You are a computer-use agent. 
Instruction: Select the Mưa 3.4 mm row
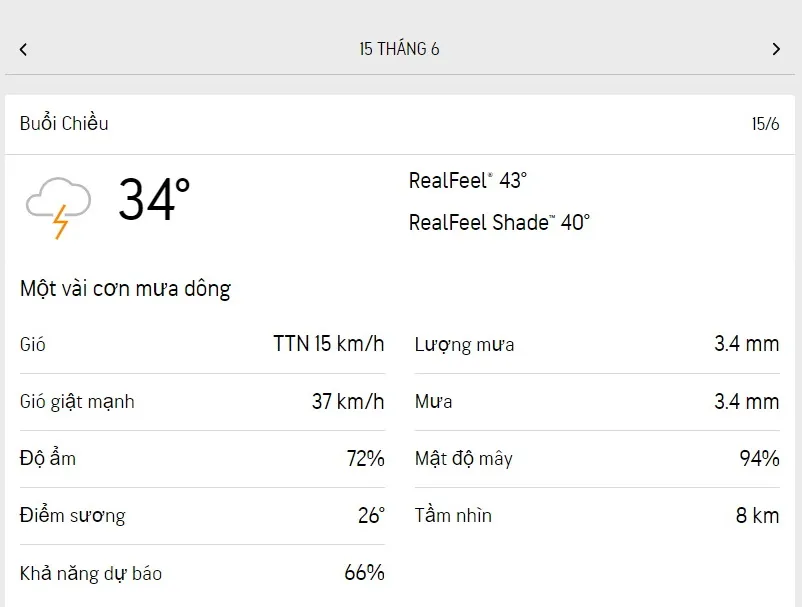click(x=596, y=402)
